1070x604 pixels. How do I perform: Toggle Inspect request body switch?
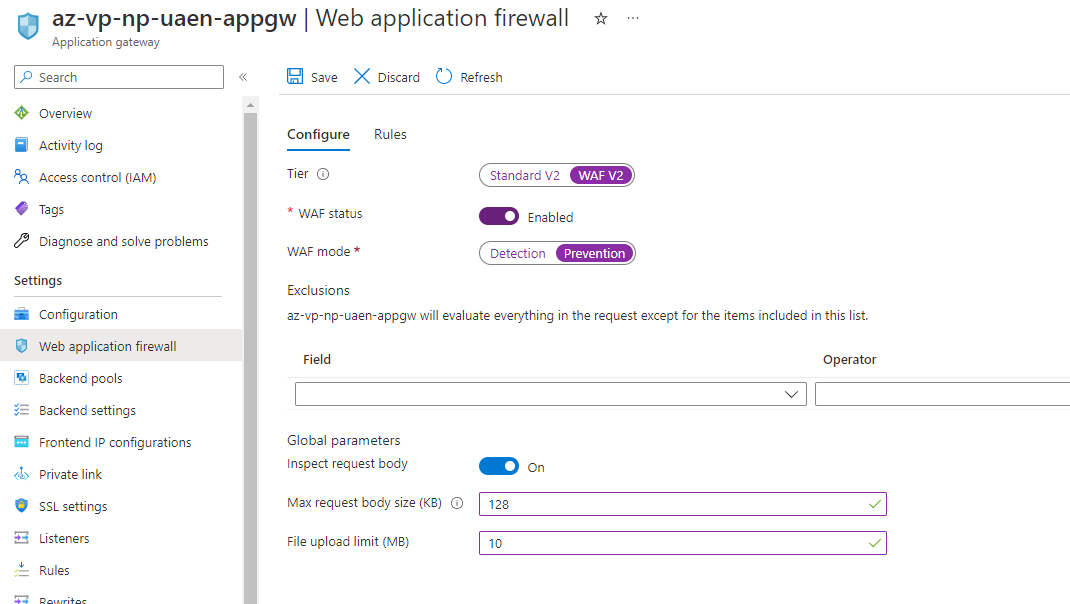[499, 466]
